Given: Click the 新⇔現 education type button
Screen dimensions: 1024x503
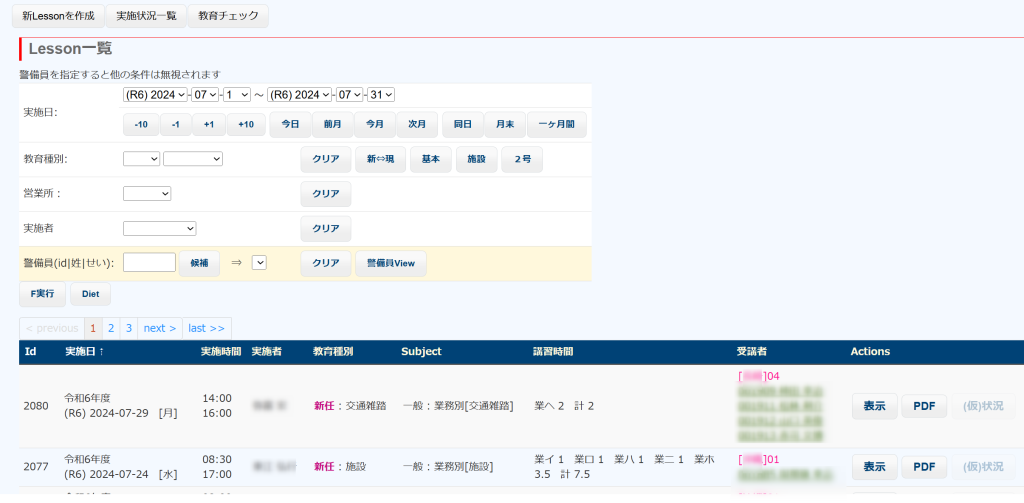Looking at the screenshot, I should coord(380,160).
